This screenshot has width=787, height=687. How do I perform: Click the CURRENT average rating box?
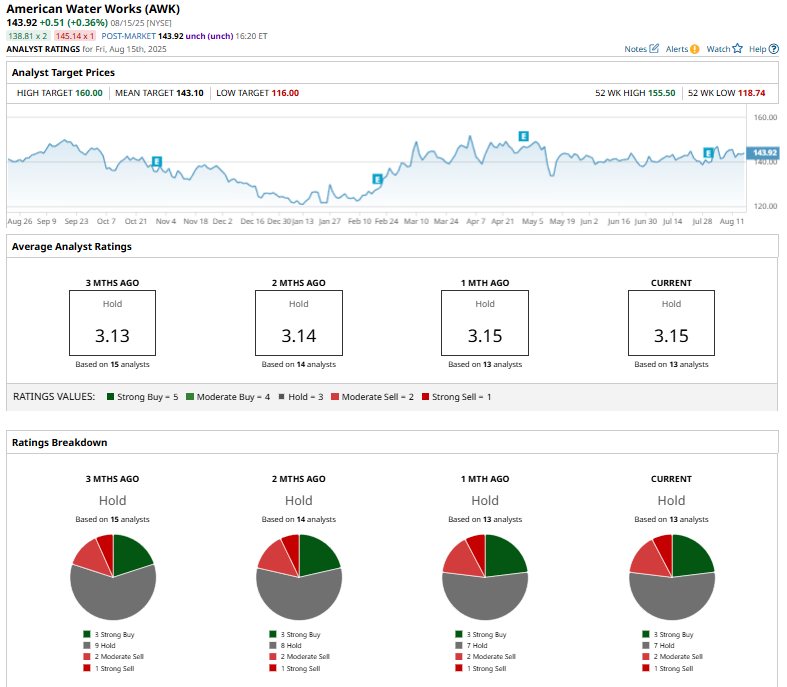coord(671,323)
